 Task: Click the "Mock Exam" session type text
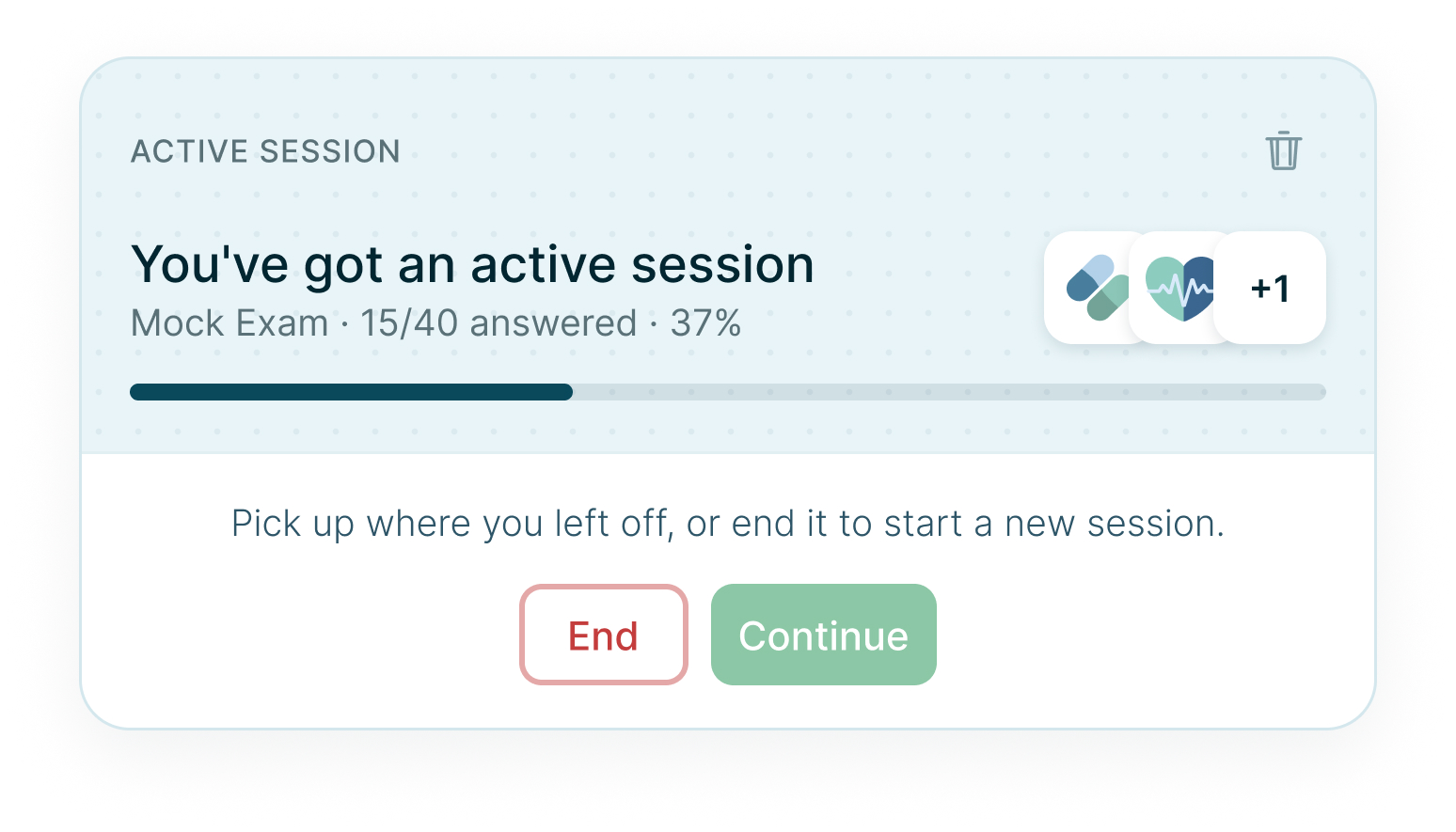pos(229,323)
